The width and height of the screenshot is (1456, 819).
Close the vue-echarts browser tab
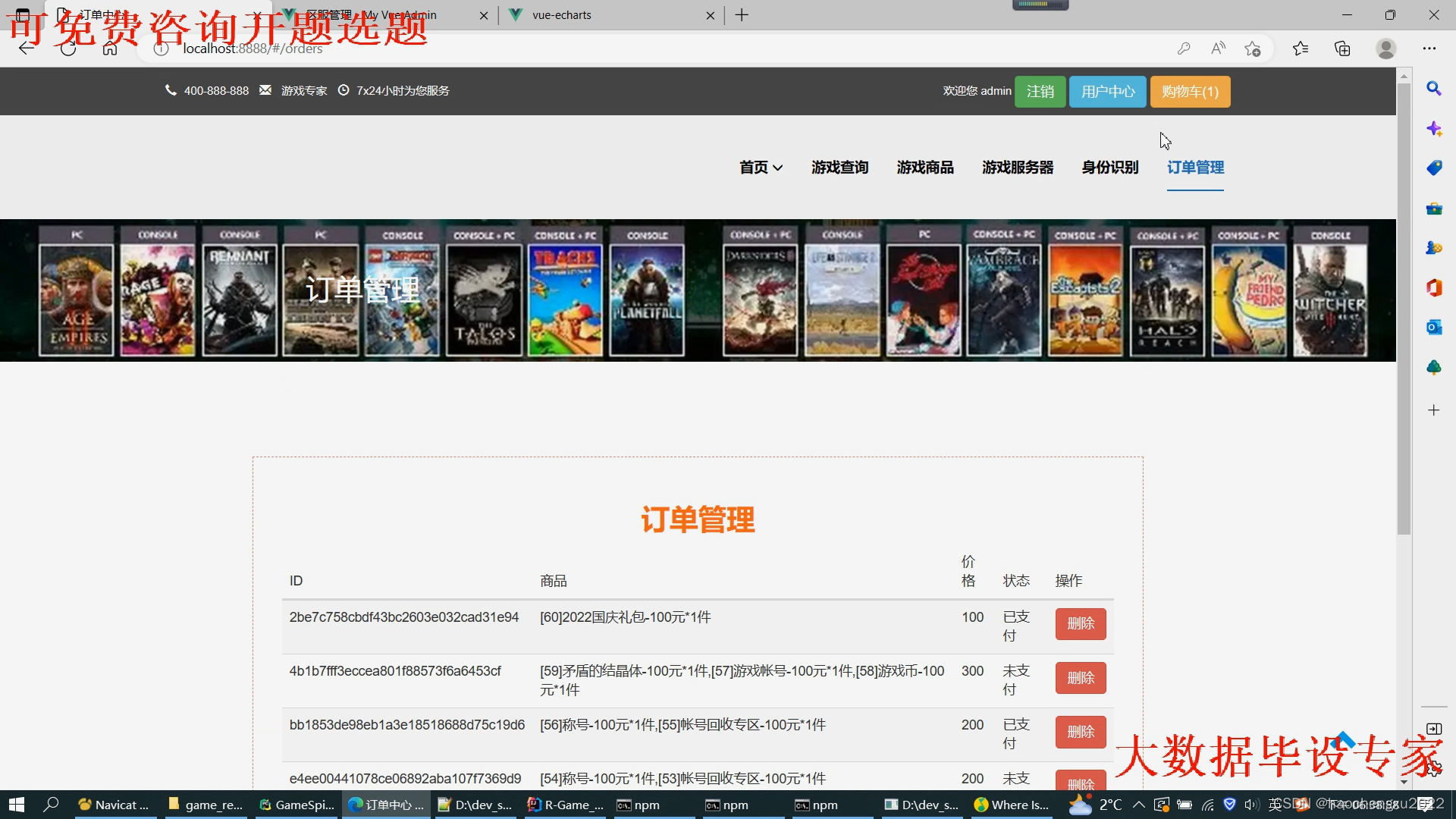pyautogui.click(x=710, y=15)
